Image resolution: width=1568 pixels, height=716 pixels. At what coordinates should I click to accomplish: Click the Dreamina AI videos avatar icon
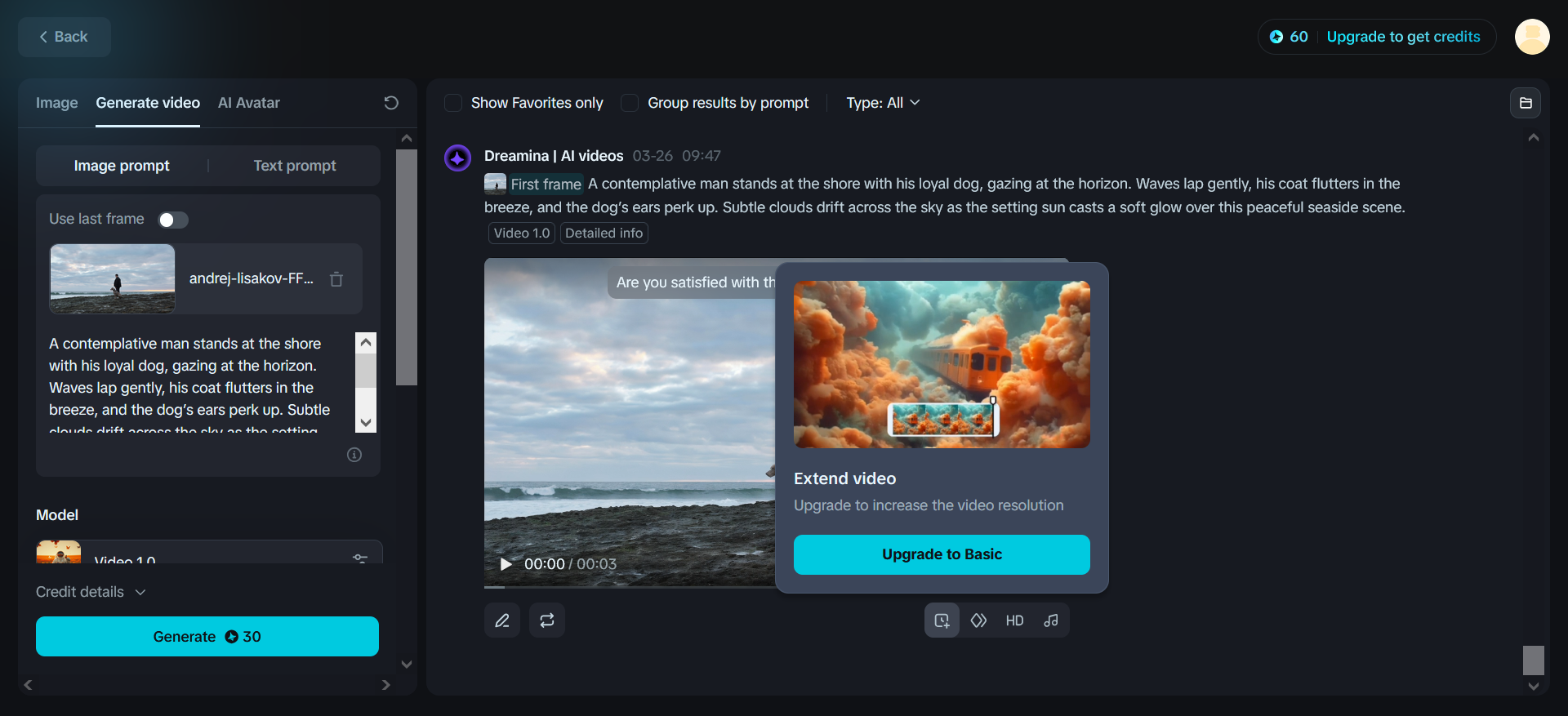click(x=457, y=158)
